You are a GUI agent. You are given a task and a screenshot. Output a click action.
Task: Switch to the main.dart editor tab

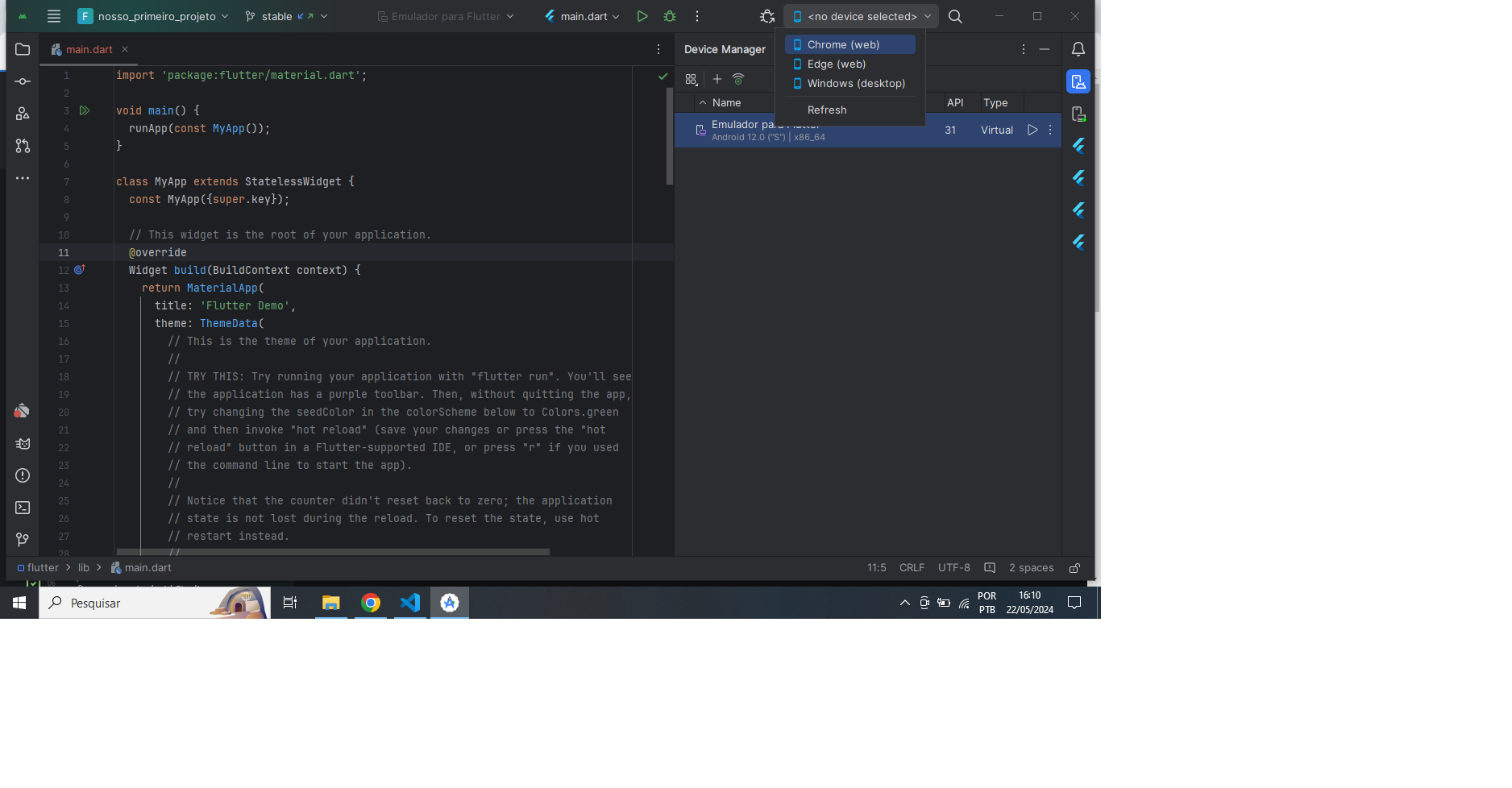[x=89, y=49]
